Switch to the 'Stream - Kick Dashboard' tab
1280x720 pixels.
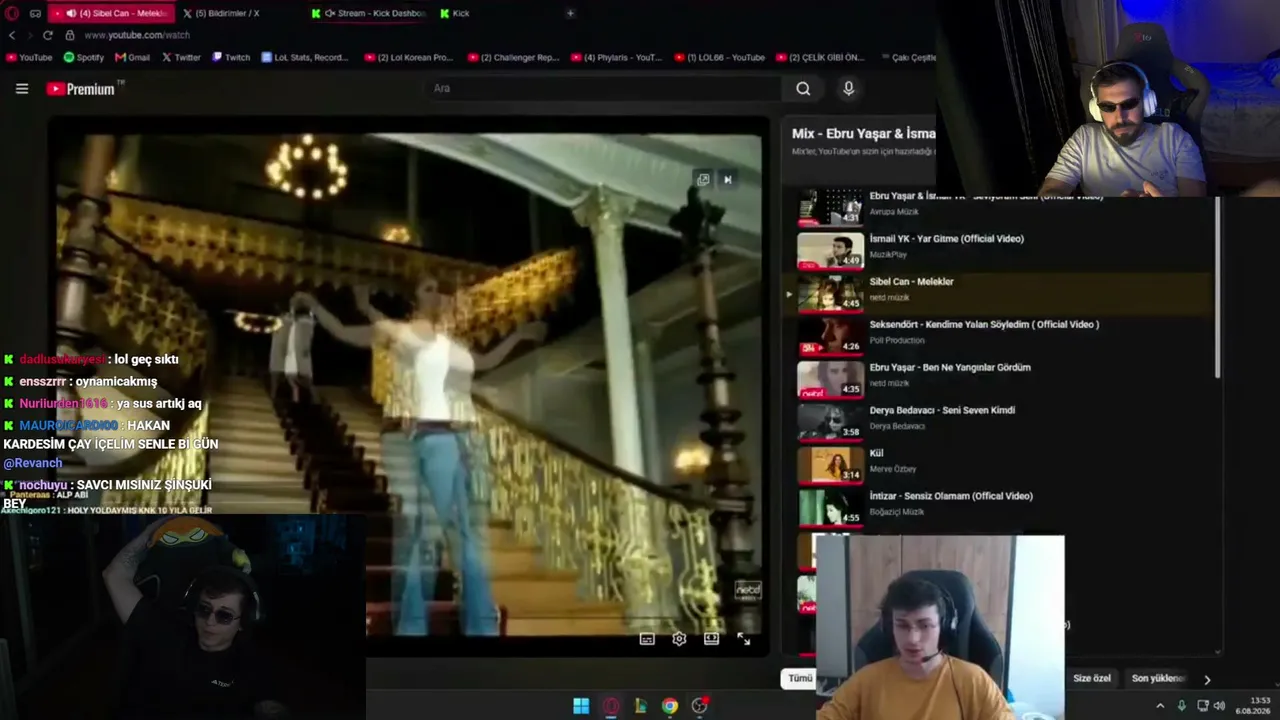pyautogui.click(x=369, y=13)
